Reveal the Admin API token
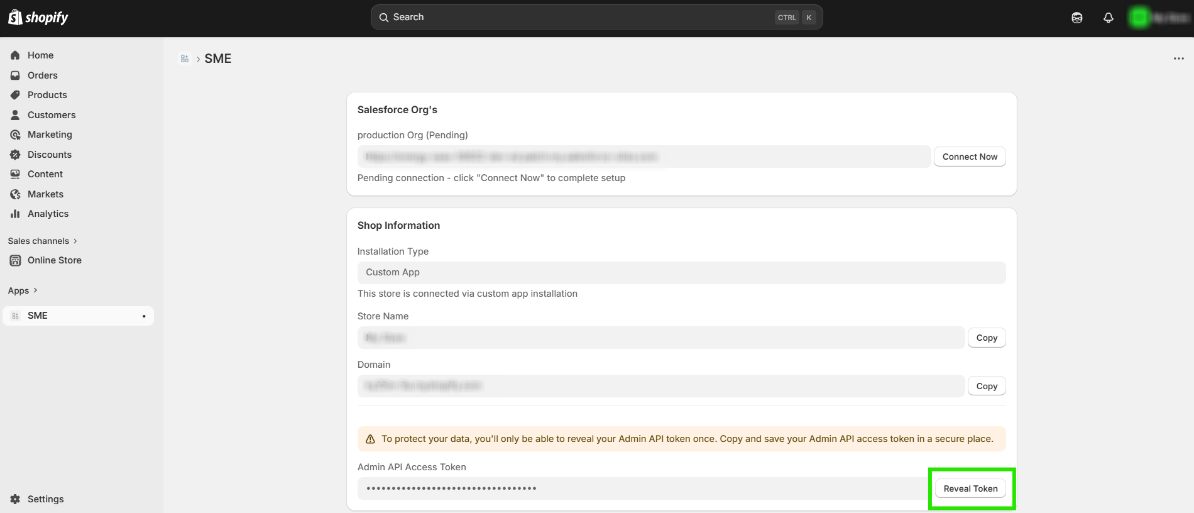 point(970,489)
